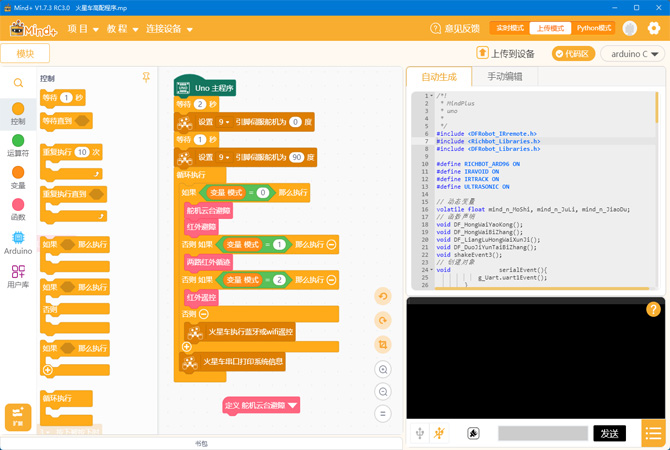Click the redo button on workspace
The height and width of the screenshot is (450, 670).
(x=383, y=320)
